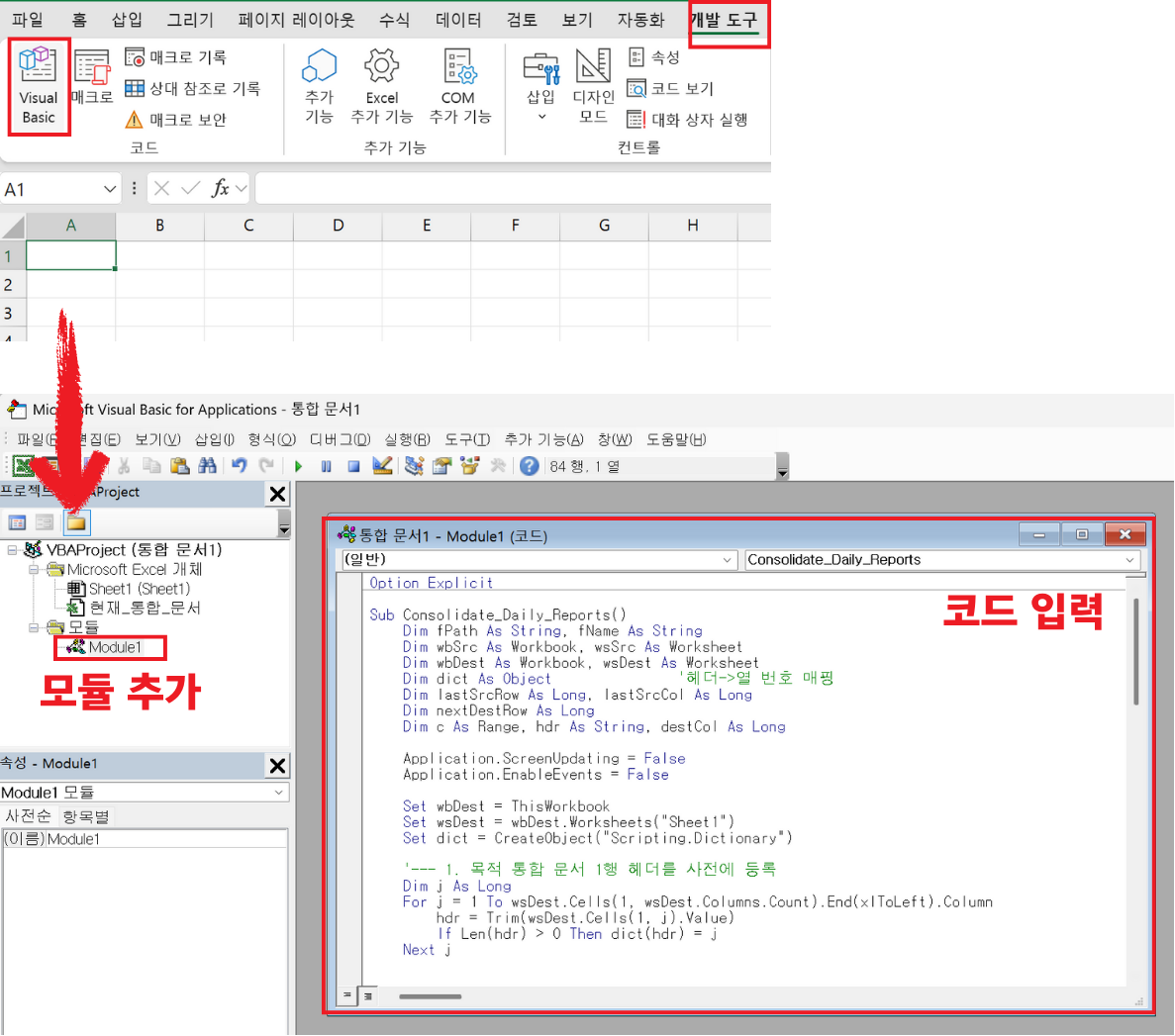Click View Code icon in project pane

17,522
